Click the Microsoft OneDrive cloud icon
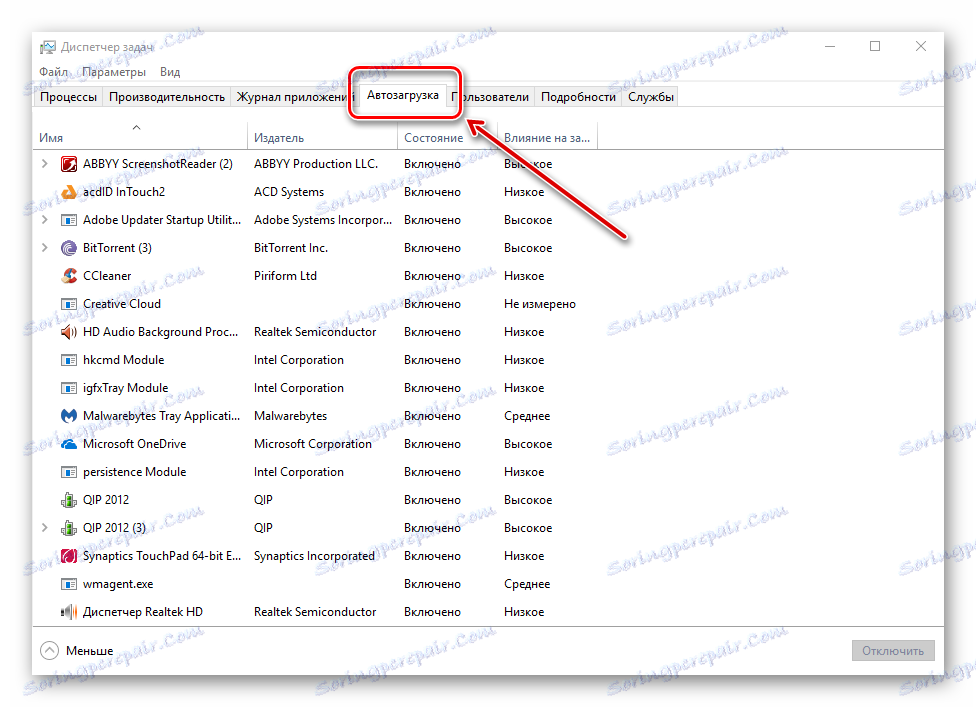Image resolution: width=976 pixels, height=707 pixels. point(68,444)
